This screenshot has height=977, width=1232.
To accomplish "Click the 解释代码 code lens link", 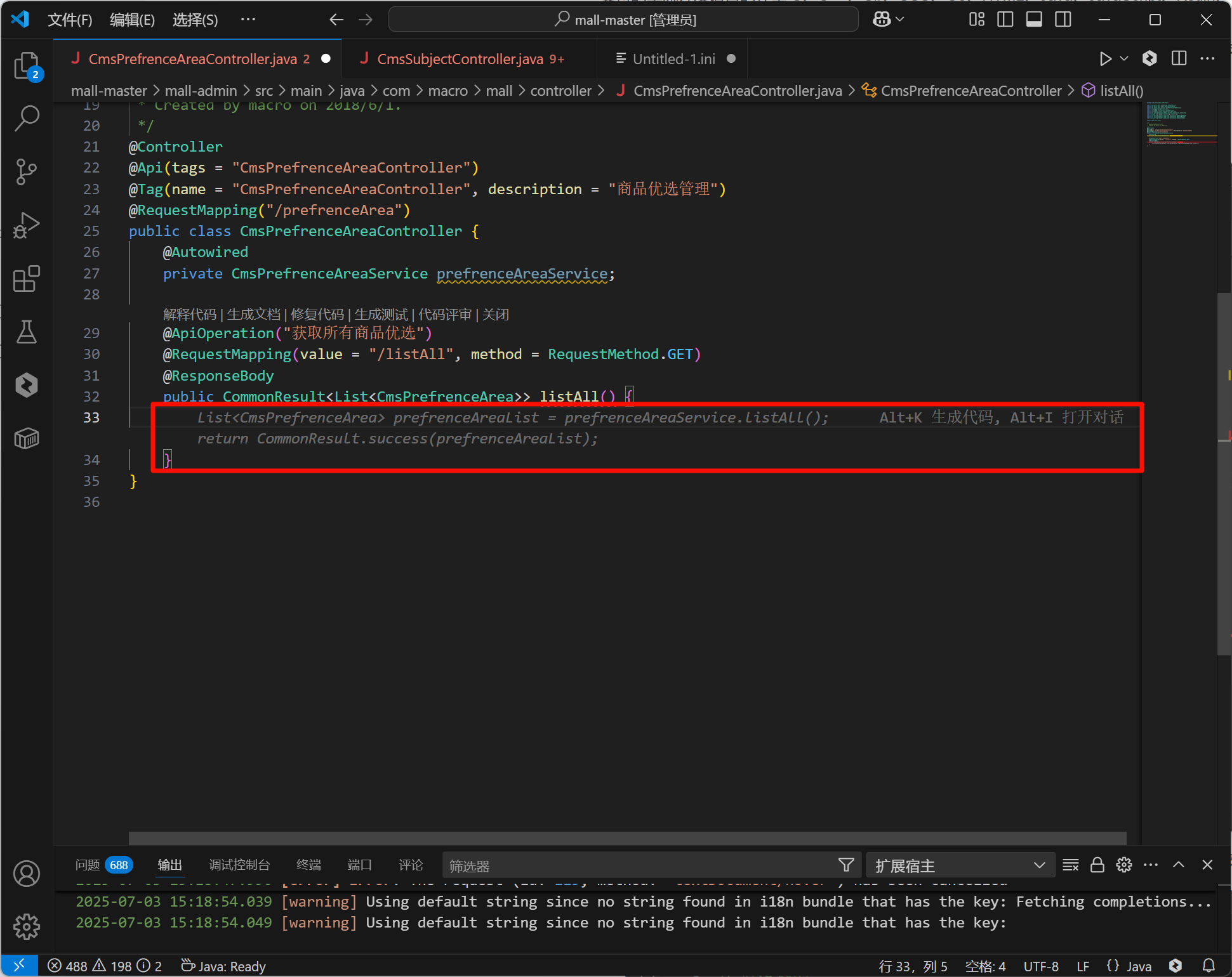I will point(189,315).
